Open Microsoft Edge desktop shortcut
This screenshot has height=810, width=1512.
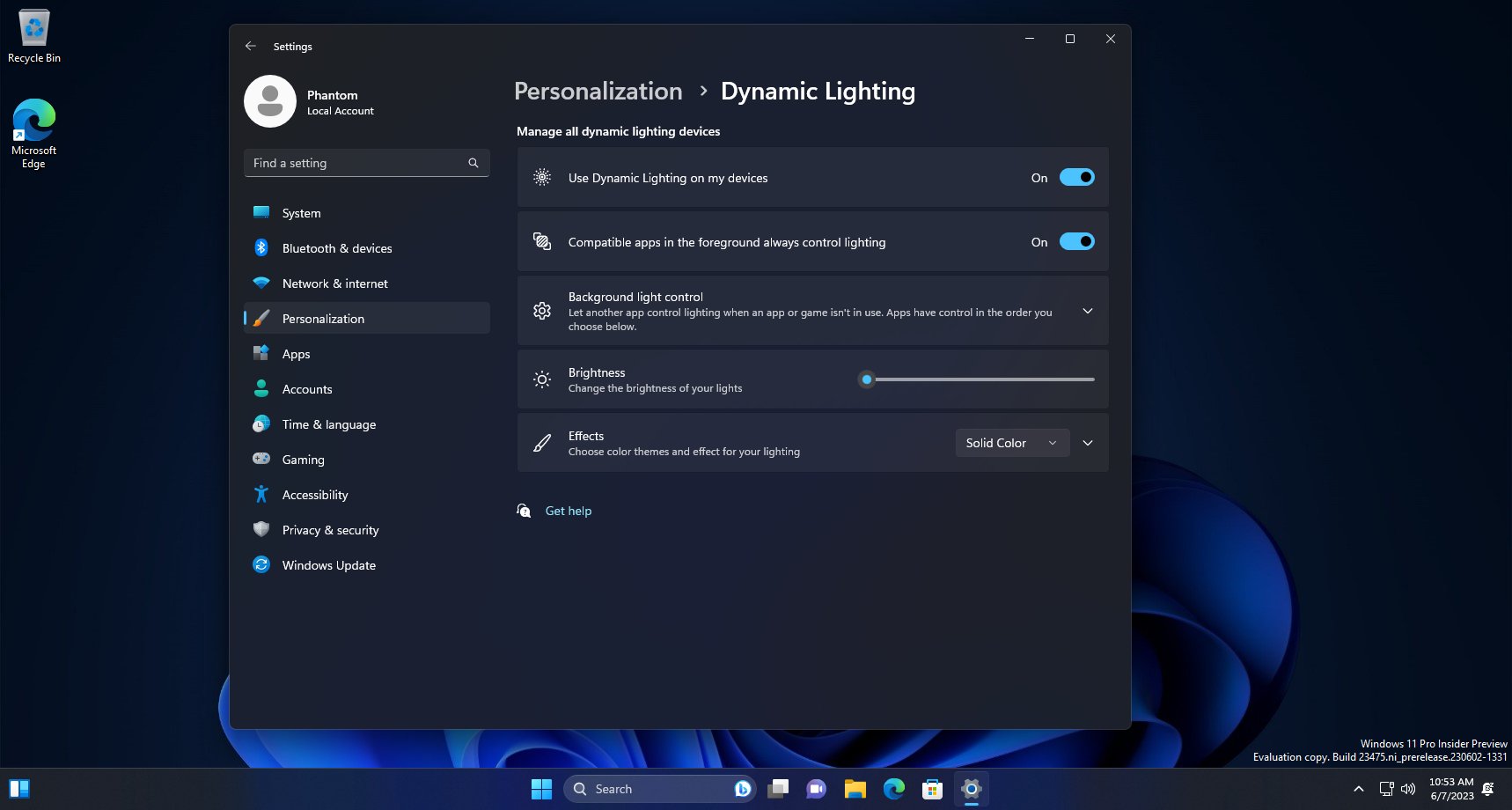(x=34, y=133)
